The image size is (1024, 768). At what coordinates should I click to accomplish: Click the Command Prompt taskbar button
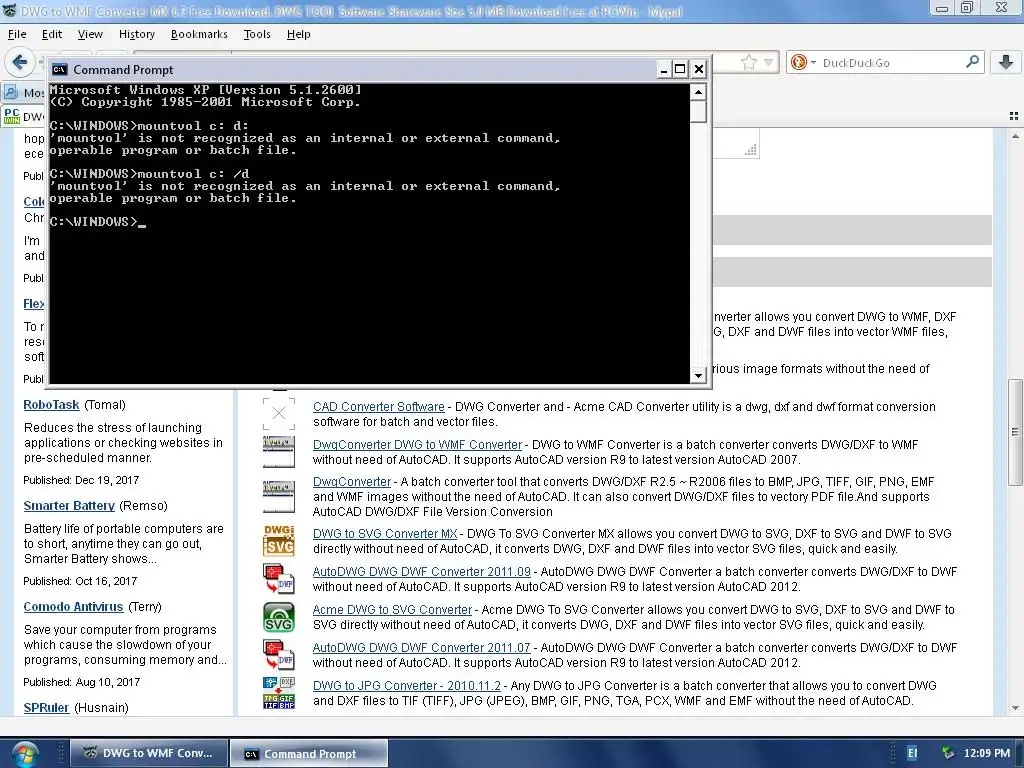tap(309, 754)
